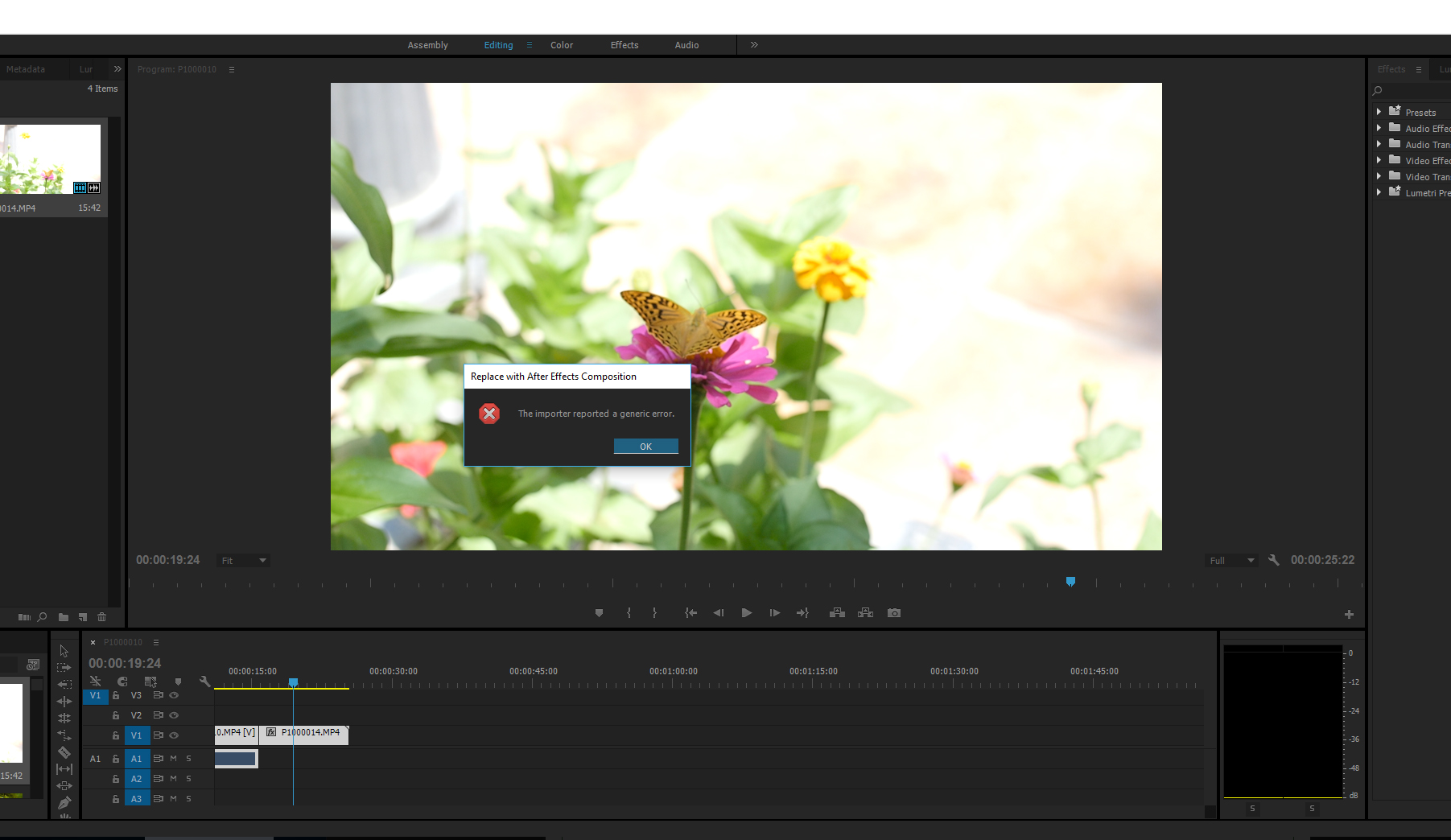Go to Out point
This screenshot has height=840, width=1451.
(802, 613)
